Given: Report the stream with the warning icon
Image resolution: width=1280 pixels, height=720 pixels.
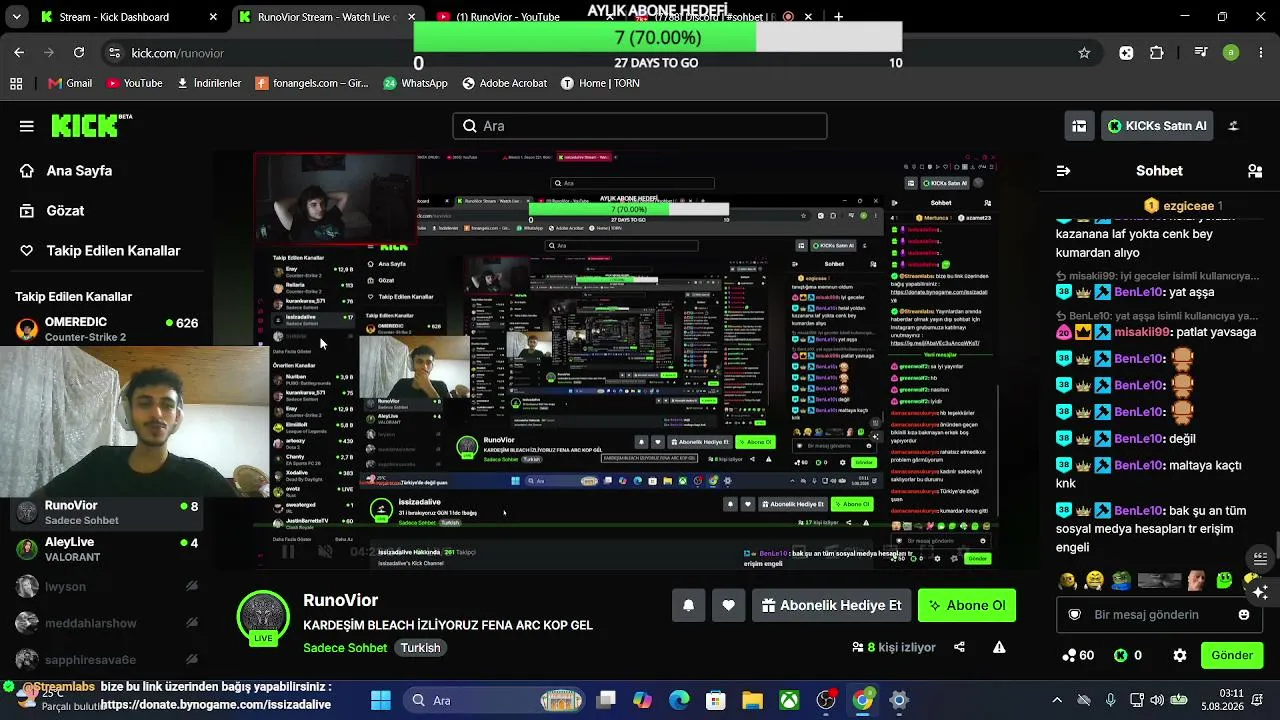Looking at the screenshot, I should (999, 647).
